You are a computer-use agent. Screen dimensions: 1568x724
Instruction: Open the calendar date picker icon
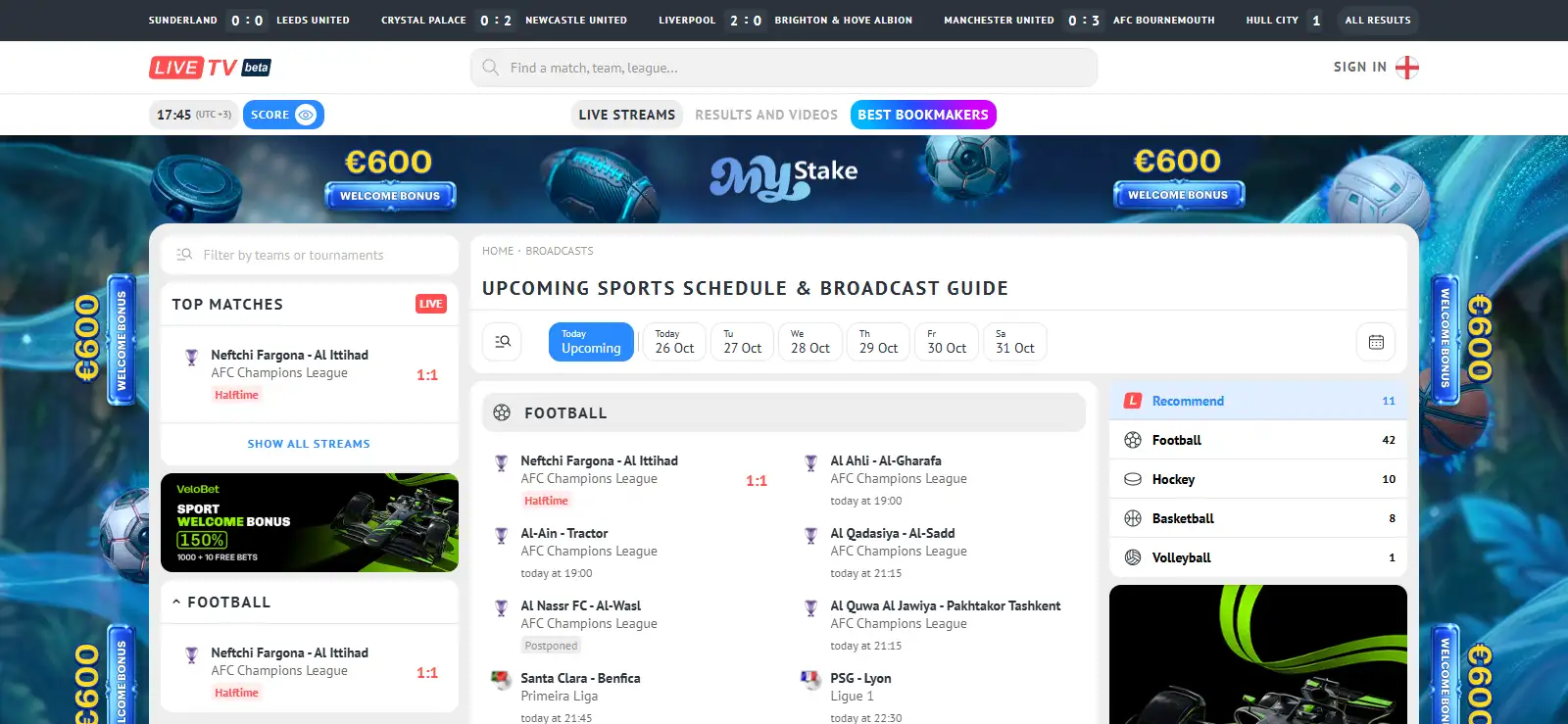pyautogui.click(x=1376, y=342)
